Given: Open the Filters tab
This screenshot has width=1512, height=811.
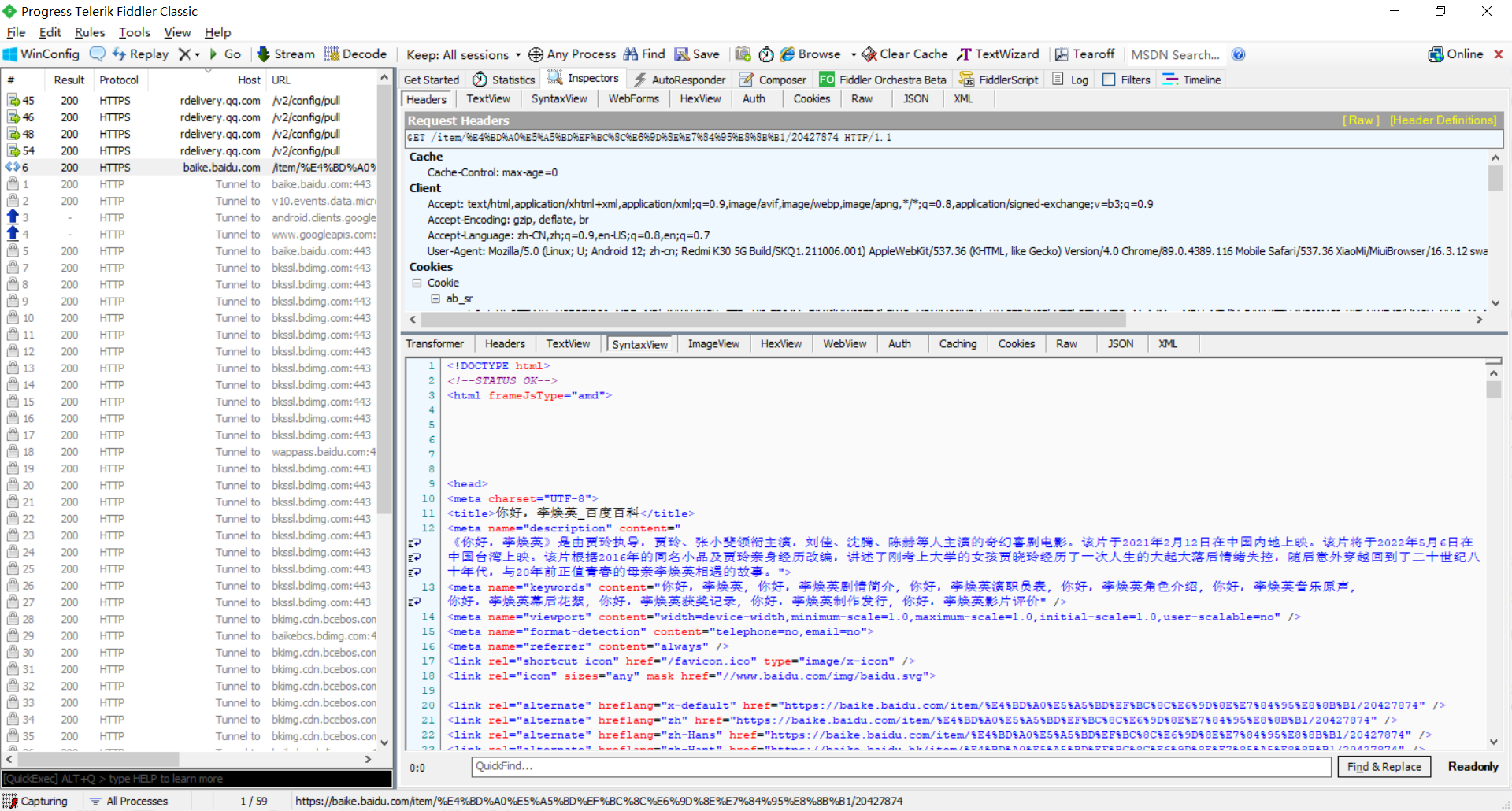Looking at the screenshot, I should pos(1127,80).
